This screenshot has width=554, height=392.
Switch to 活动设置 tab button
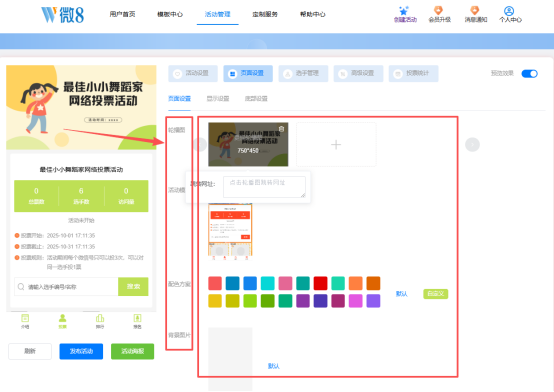coord(193,74)
